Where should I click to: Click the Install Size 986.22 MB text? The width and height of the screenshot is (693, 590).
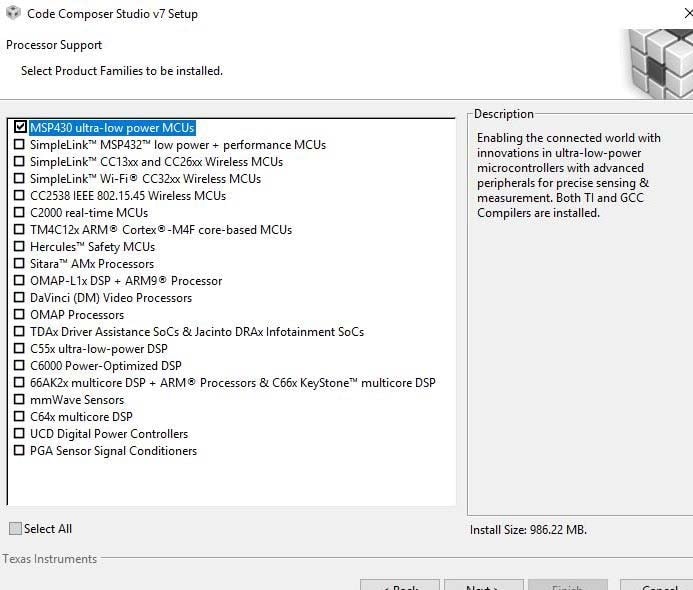(528, 529)
